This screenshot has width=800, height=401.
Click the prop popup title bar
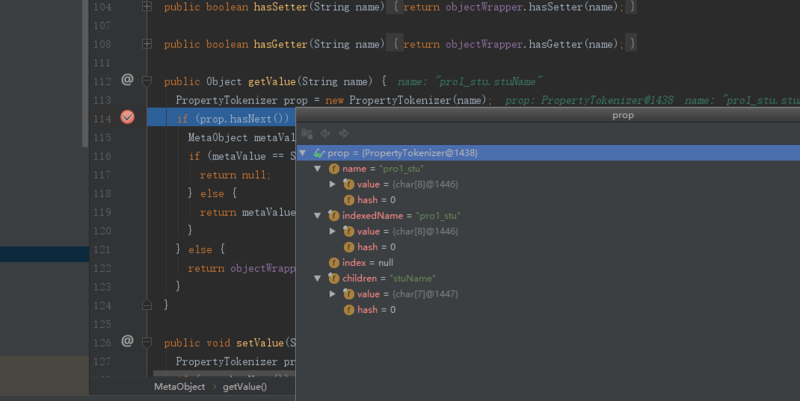pos(548,115)
